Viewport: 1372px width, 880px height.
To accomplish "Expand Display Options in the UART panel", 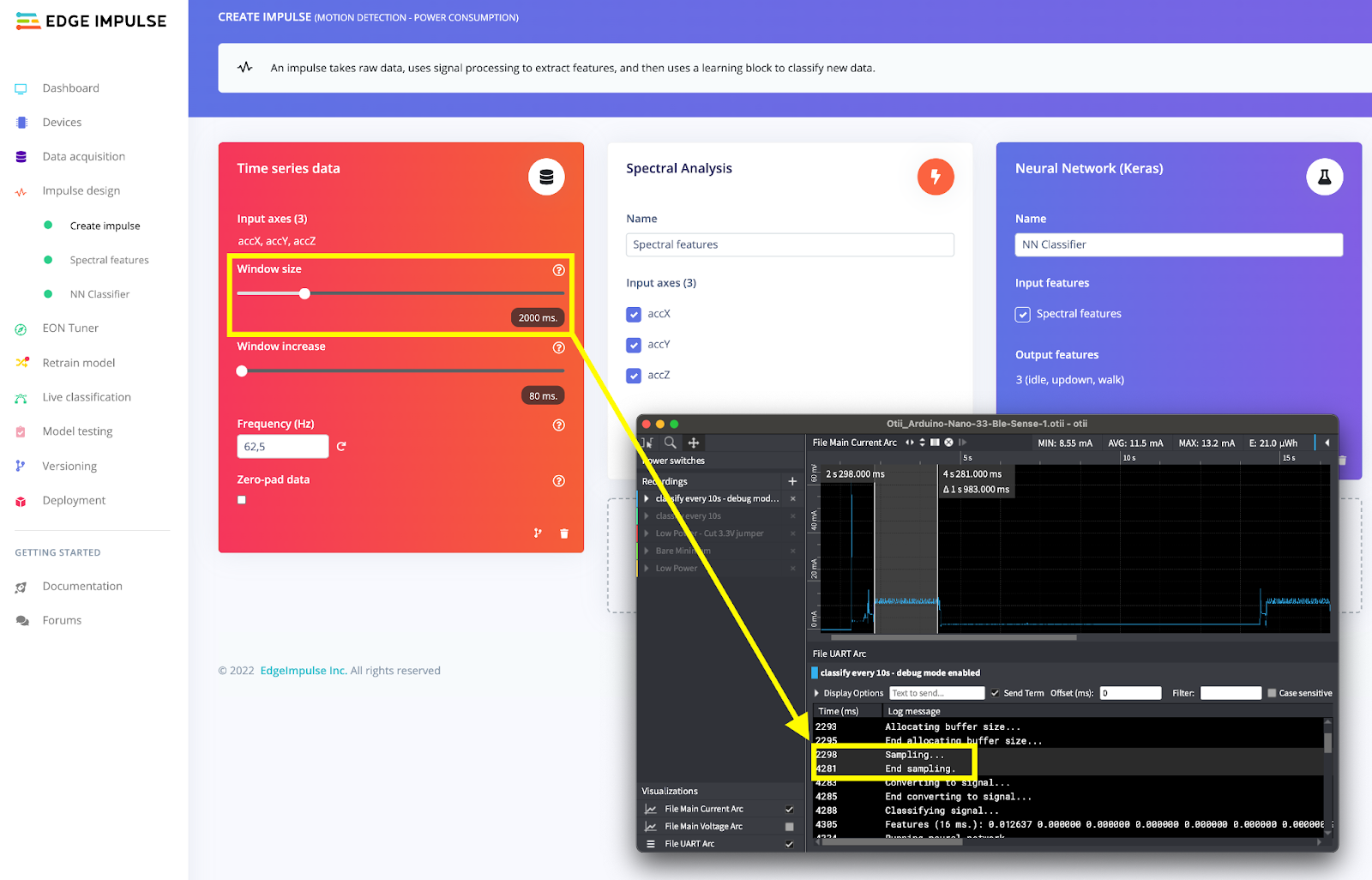I will [x=816, y=693].
